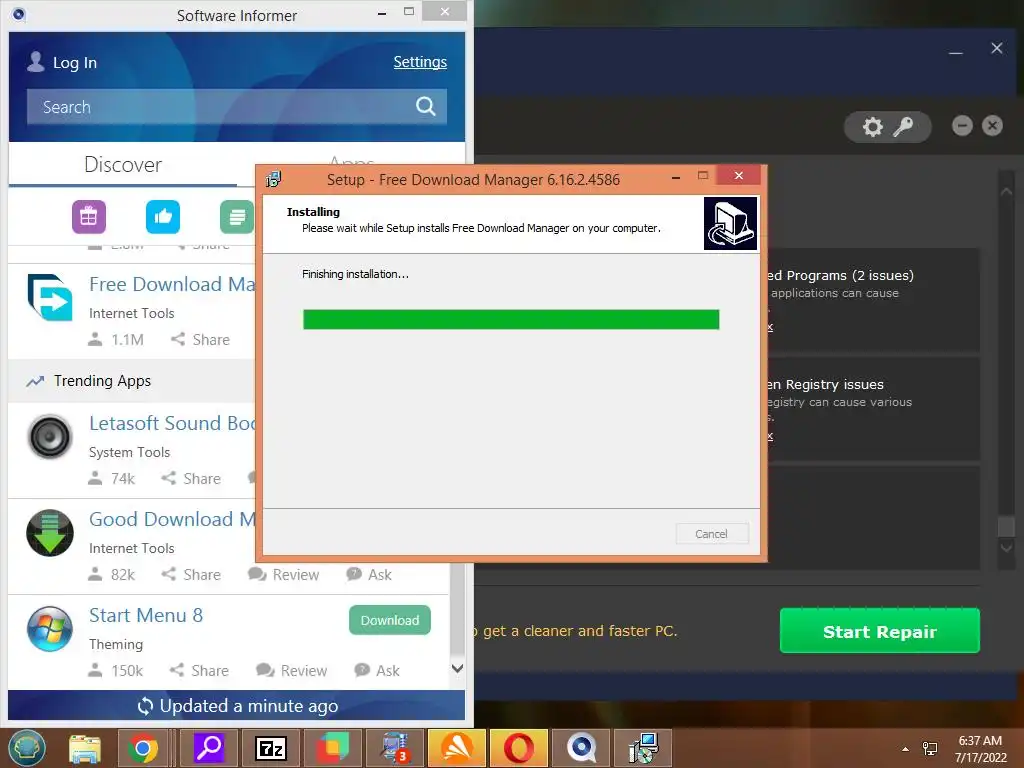Viewport: 1024px width, 768px height.
Task: Click the Finishing installation... status text
Action: (x=355, y=274)
